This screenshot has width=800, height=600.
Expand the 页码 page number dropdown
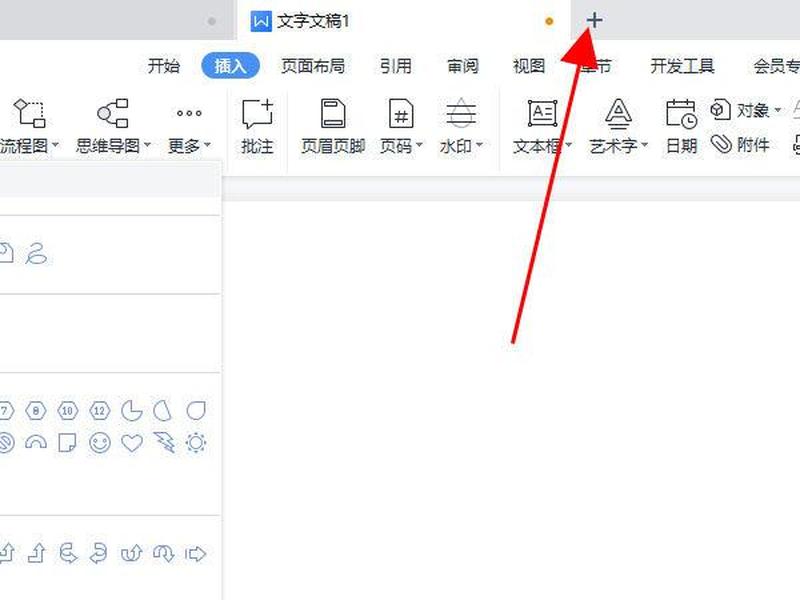419,145
